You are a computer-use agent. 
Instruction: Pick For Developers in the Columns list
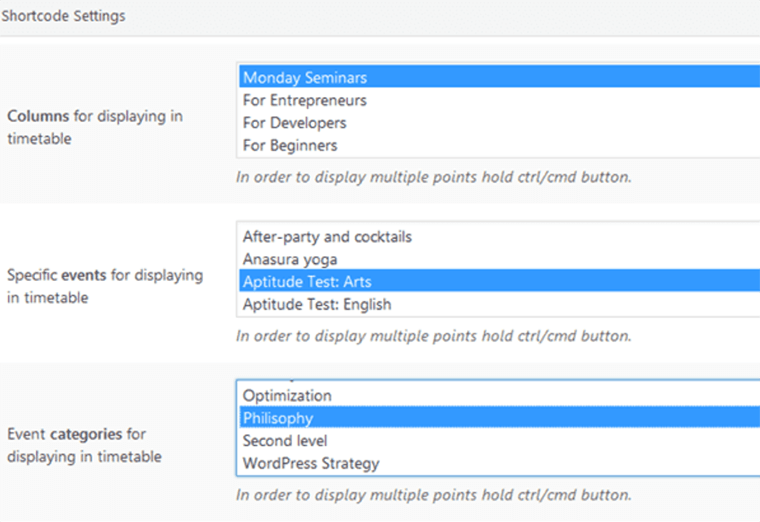click(295, 123)
